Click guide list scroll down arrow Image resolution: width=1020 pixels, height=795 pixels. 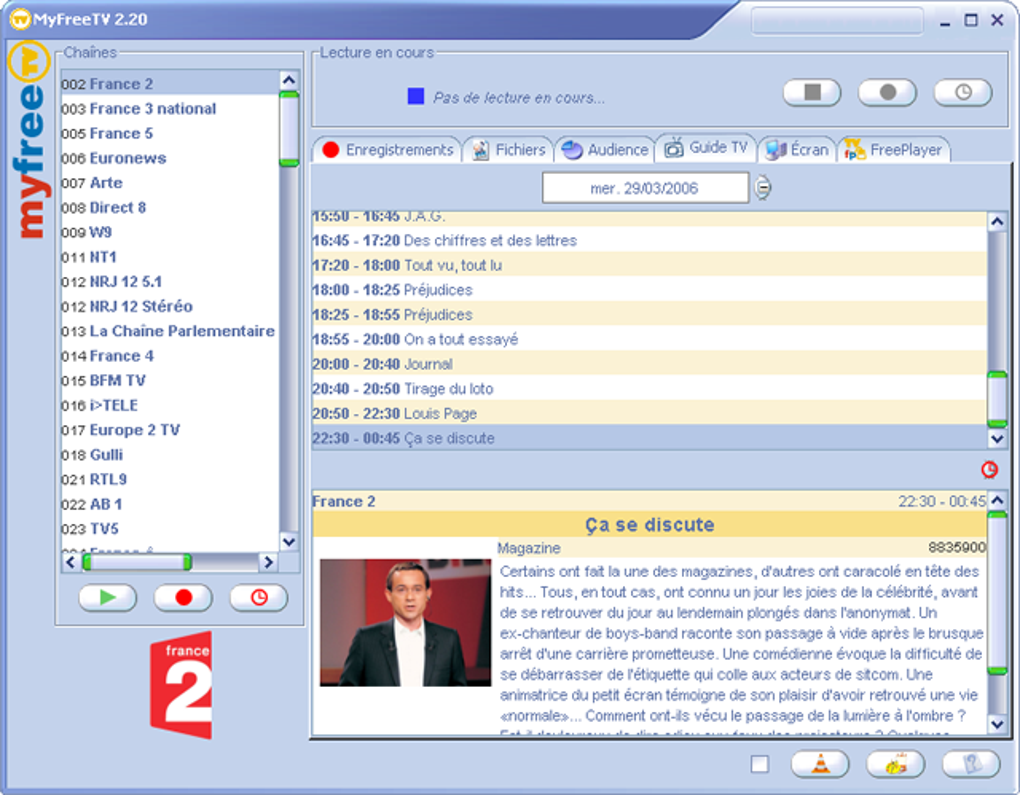[997, 438]
